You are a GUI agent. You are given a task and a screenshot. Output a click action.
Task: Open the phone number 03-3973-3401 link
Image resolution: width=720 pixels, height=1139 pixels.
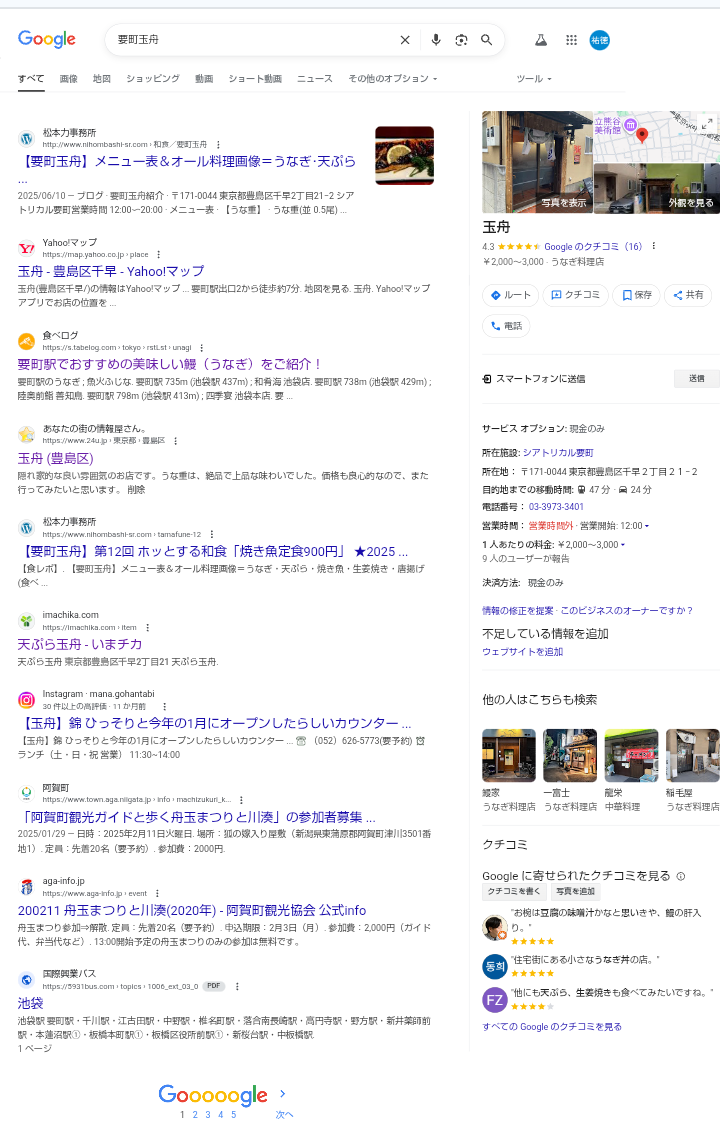pyautogui.click(x=556, y=507)
